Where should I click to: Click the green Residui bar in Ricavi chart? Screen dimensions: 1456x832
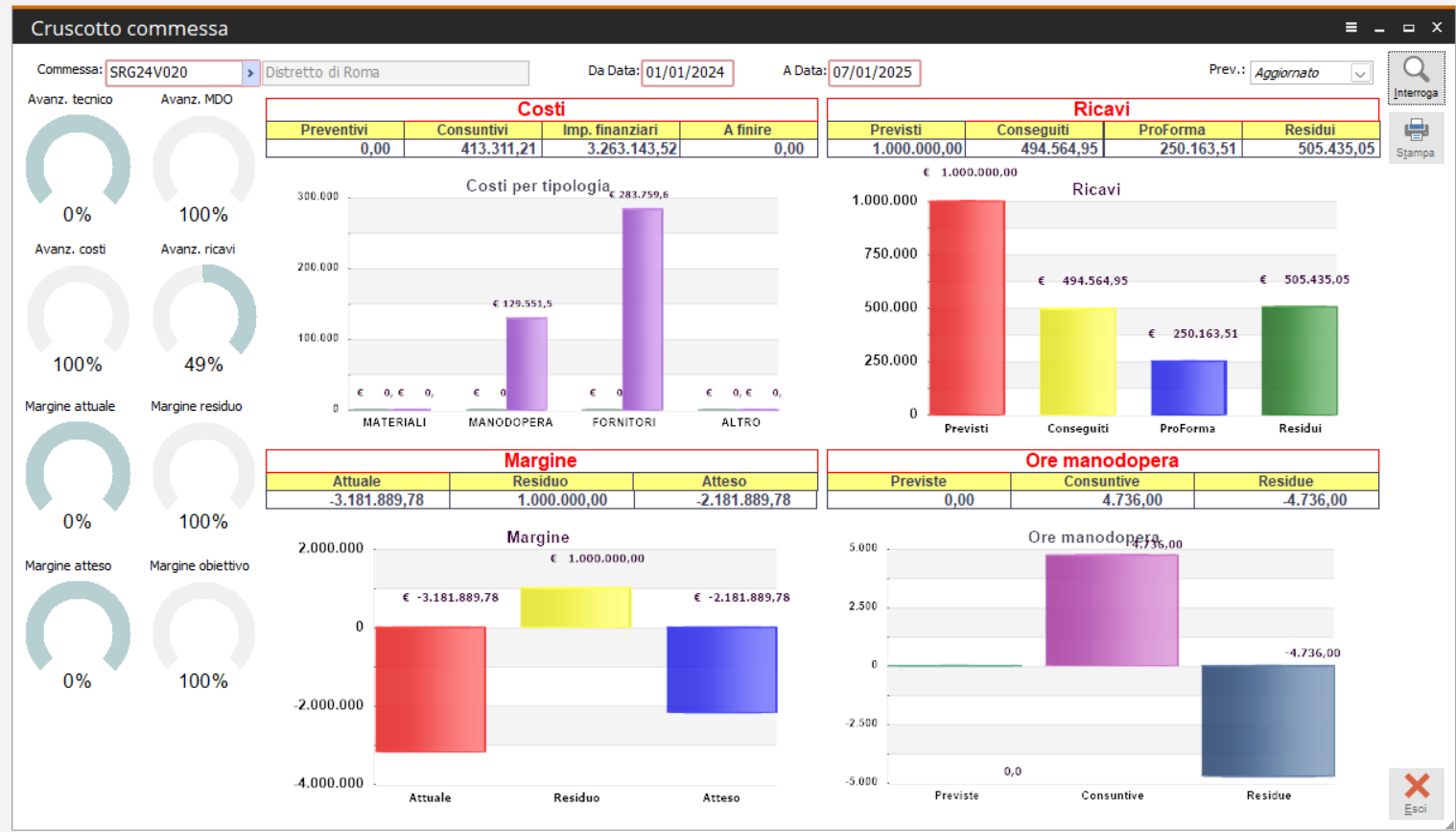pos(1300,360)
